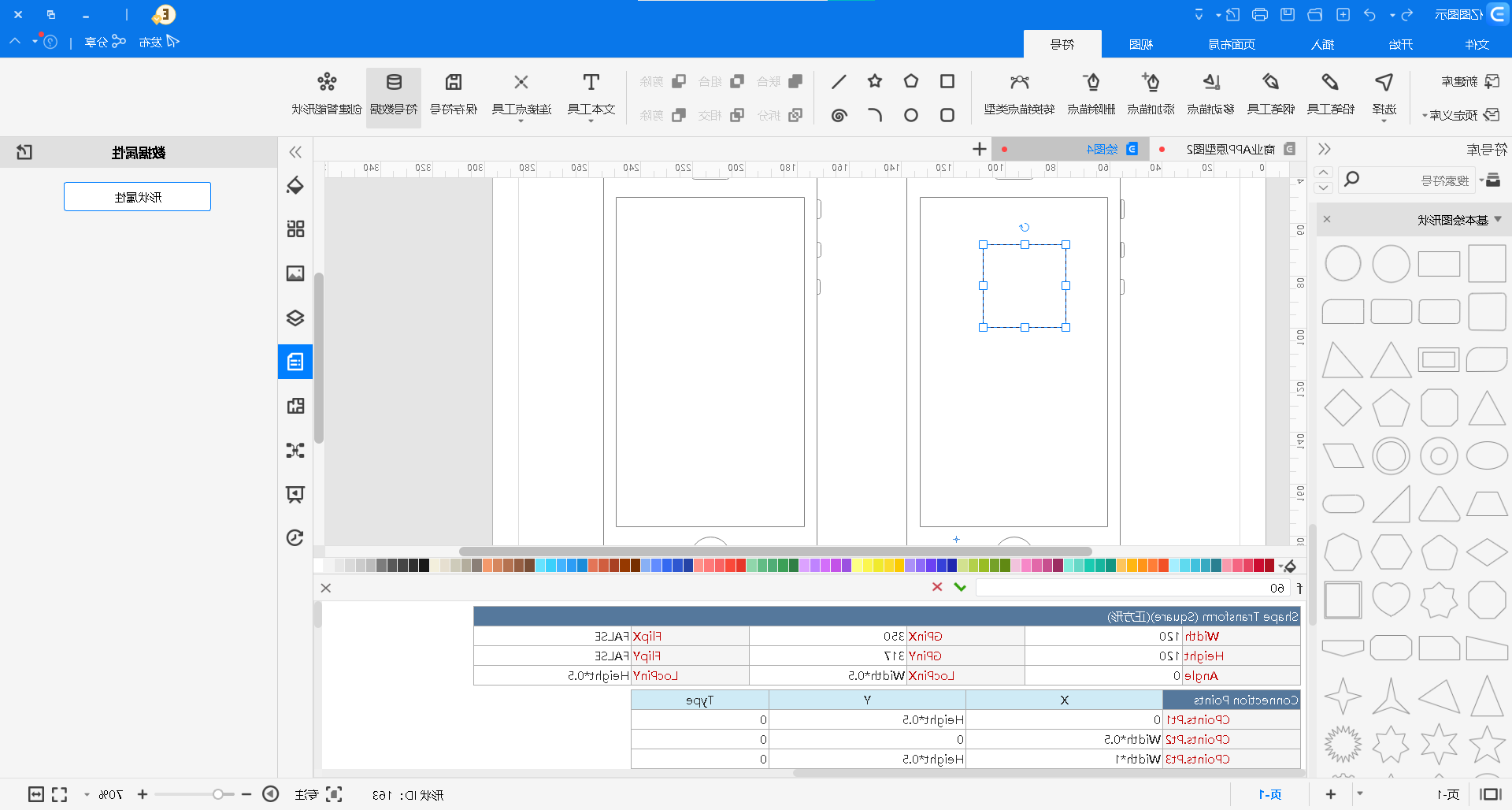Click the formula input field showing 90
The height and width of the screenshot is (810, 1512).
[x=1132, y=588]
